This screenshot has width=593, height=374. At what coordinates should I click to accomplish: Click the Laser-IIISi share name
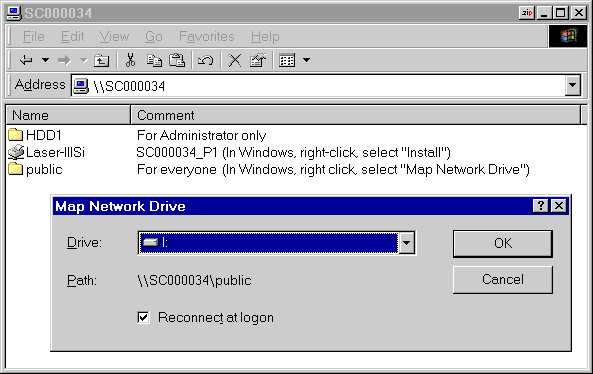pyautogui.click(x=55, y=152)
